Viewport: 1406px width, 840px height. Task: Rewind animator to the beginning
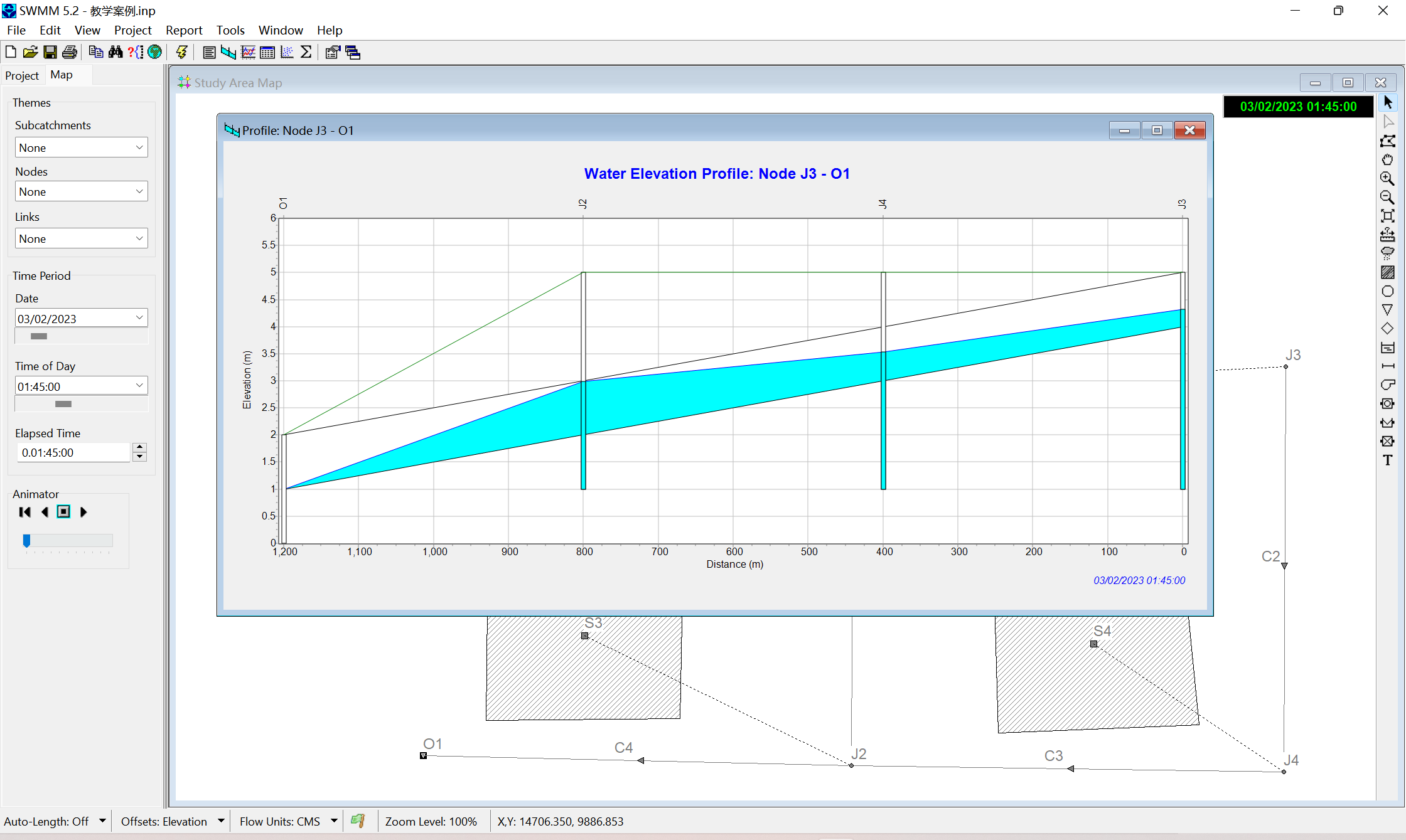click(x=25, y=512)
